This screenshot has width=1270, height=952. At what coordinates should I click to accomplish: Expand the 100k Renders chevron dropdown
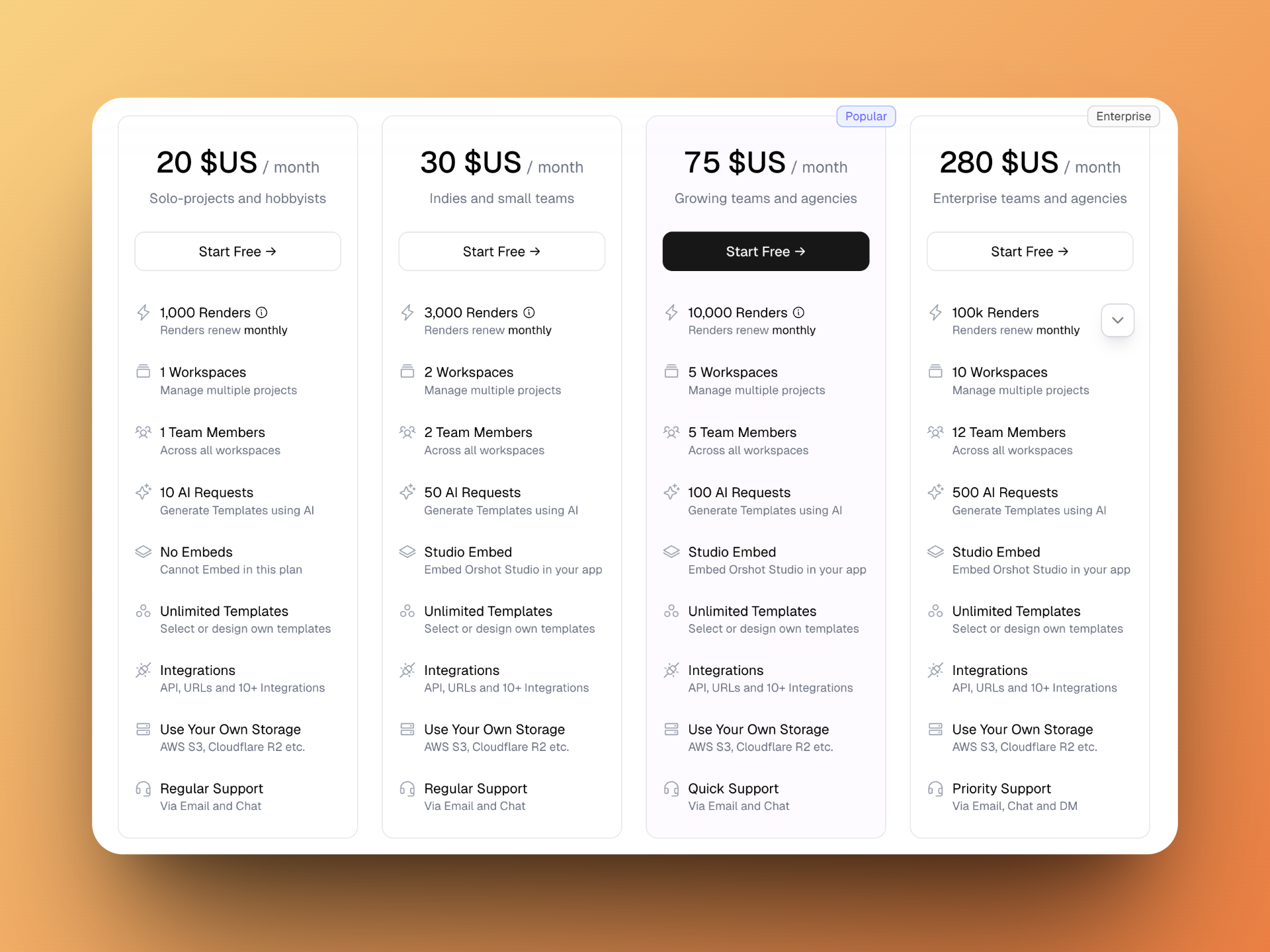(1117, 320)
